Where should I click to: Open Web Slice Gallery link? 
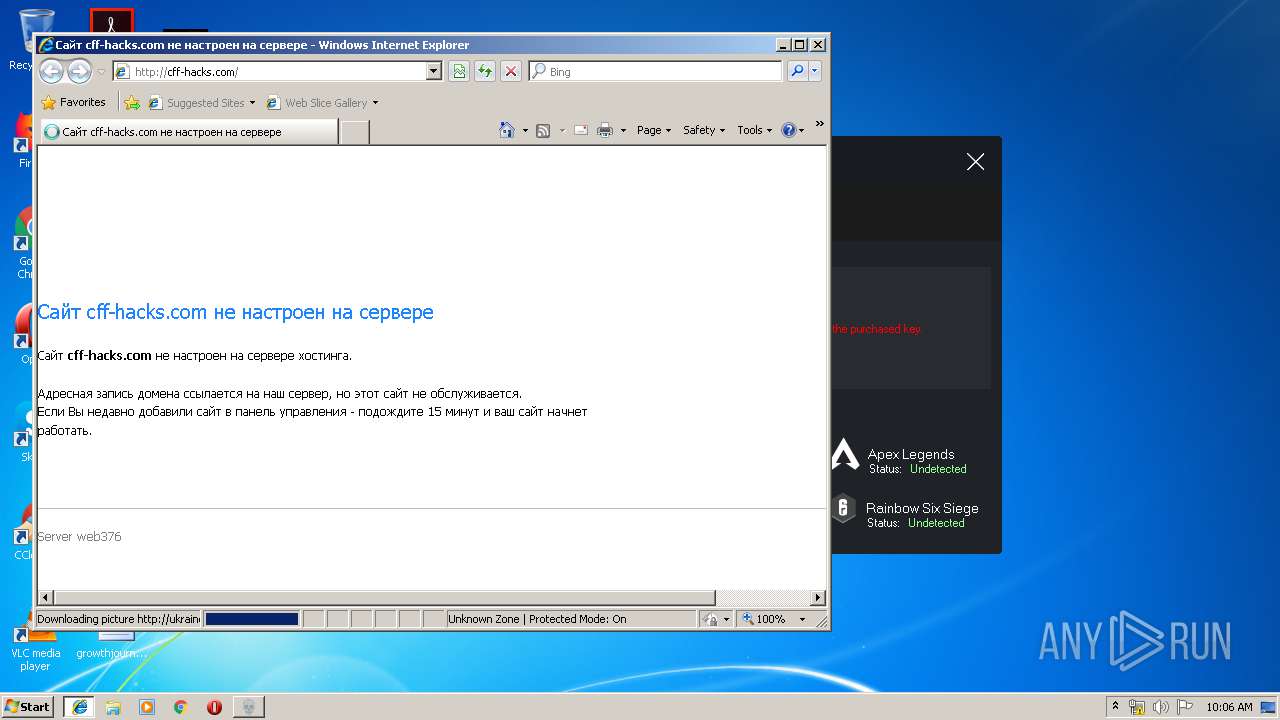coord(317,102)
